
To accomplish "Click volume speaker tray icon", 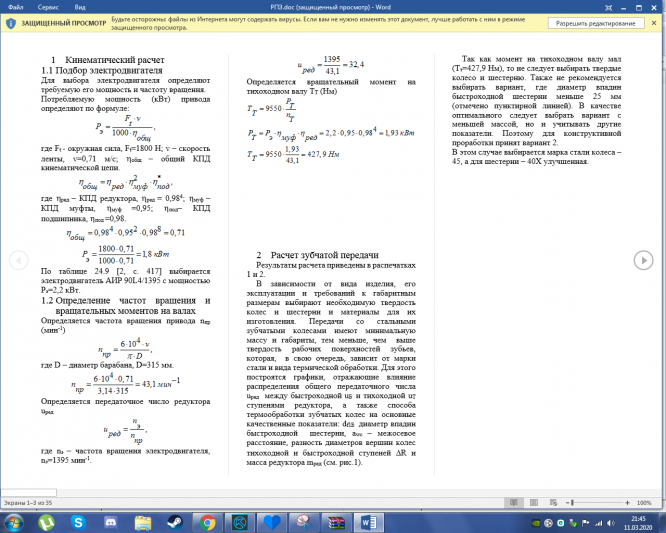I will coord(611,523).
